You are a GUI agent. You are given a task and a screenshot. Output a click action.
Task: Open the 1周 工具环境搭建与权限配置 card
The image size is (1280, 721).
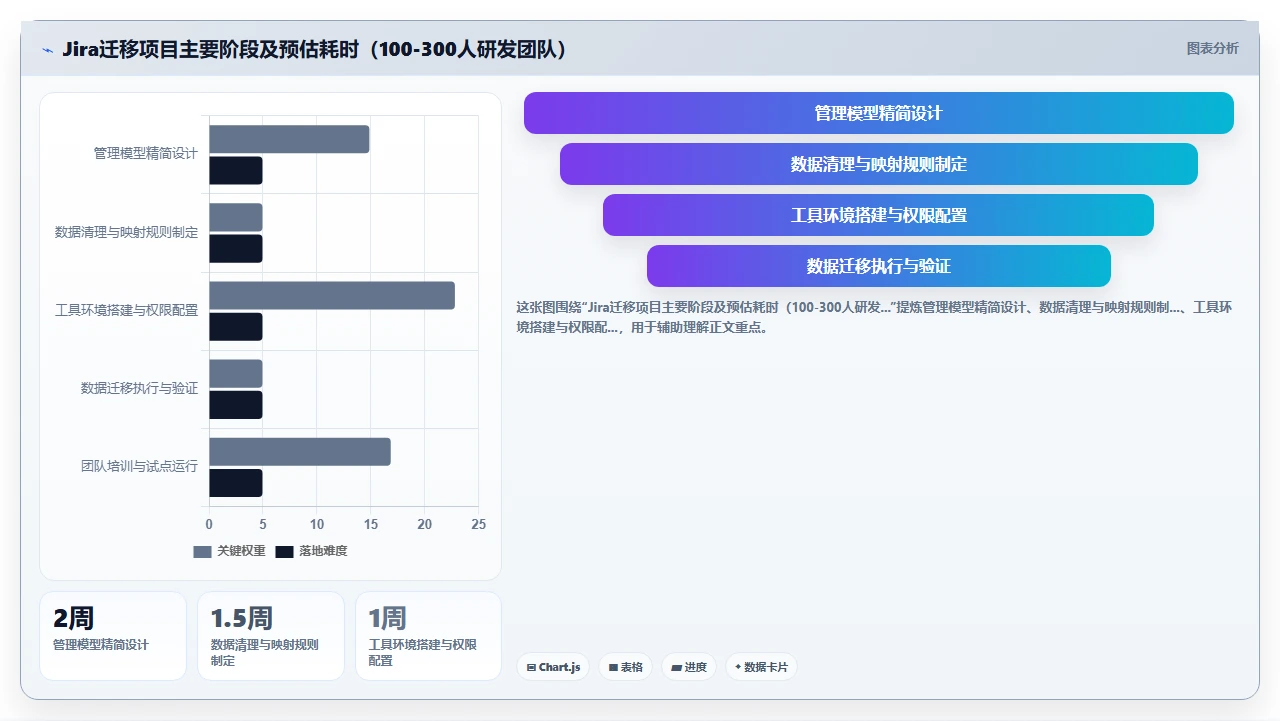pyautogui.click(x=428, y=636)
